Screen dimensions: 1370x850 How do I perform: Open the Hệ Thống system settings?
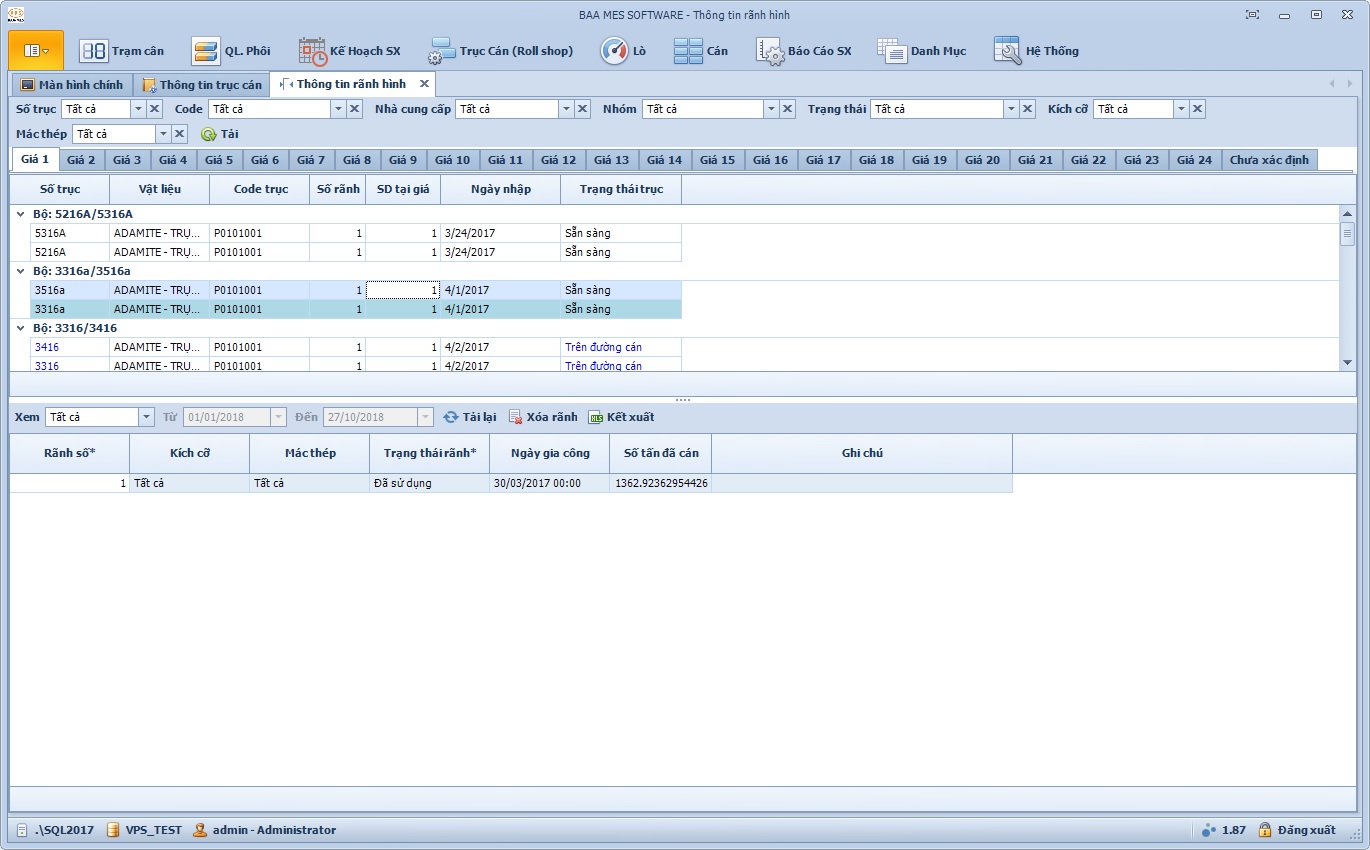point(1036,51)
